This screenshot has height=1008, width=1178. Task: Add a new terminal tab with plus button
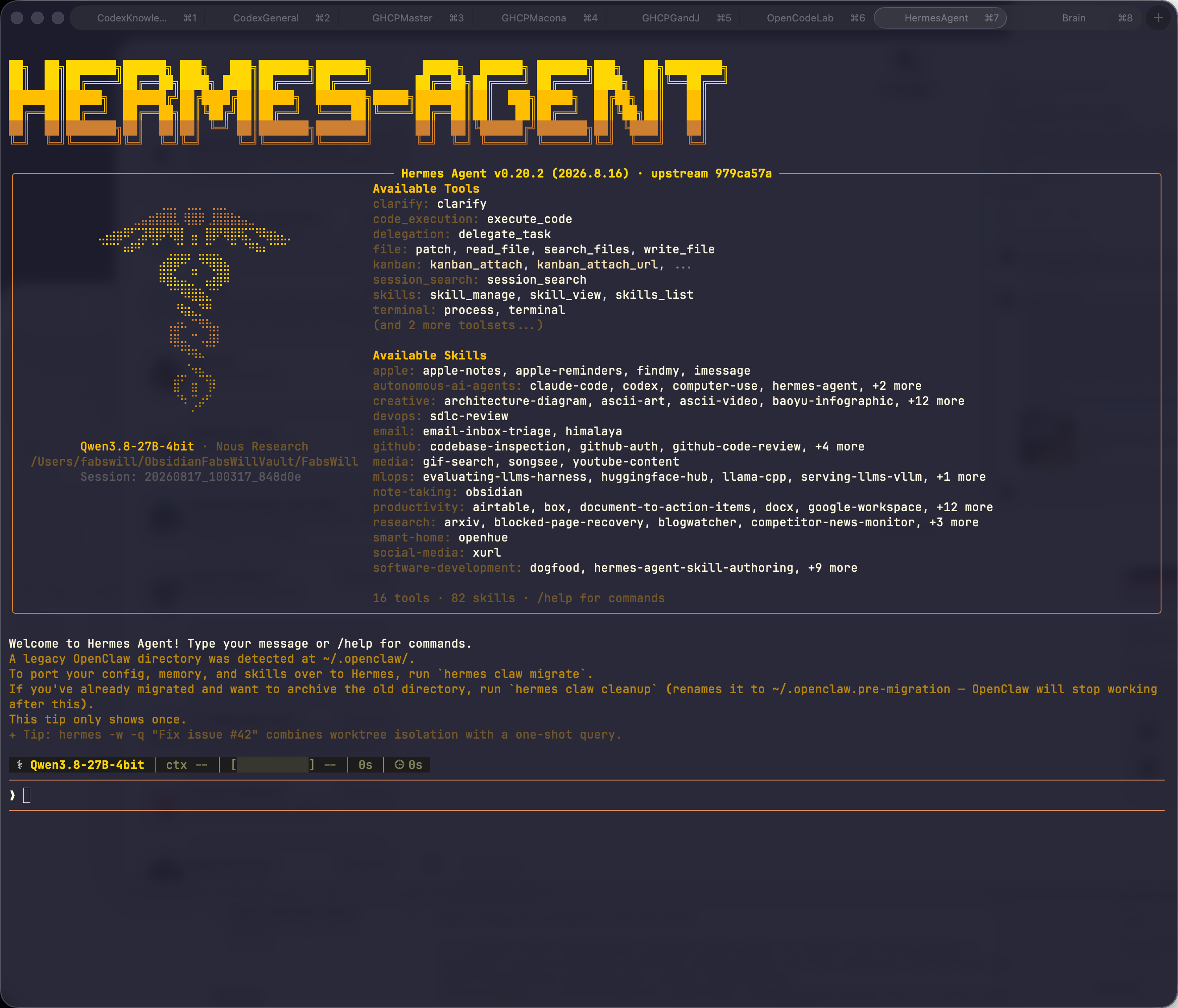(x=1158, y=18)
